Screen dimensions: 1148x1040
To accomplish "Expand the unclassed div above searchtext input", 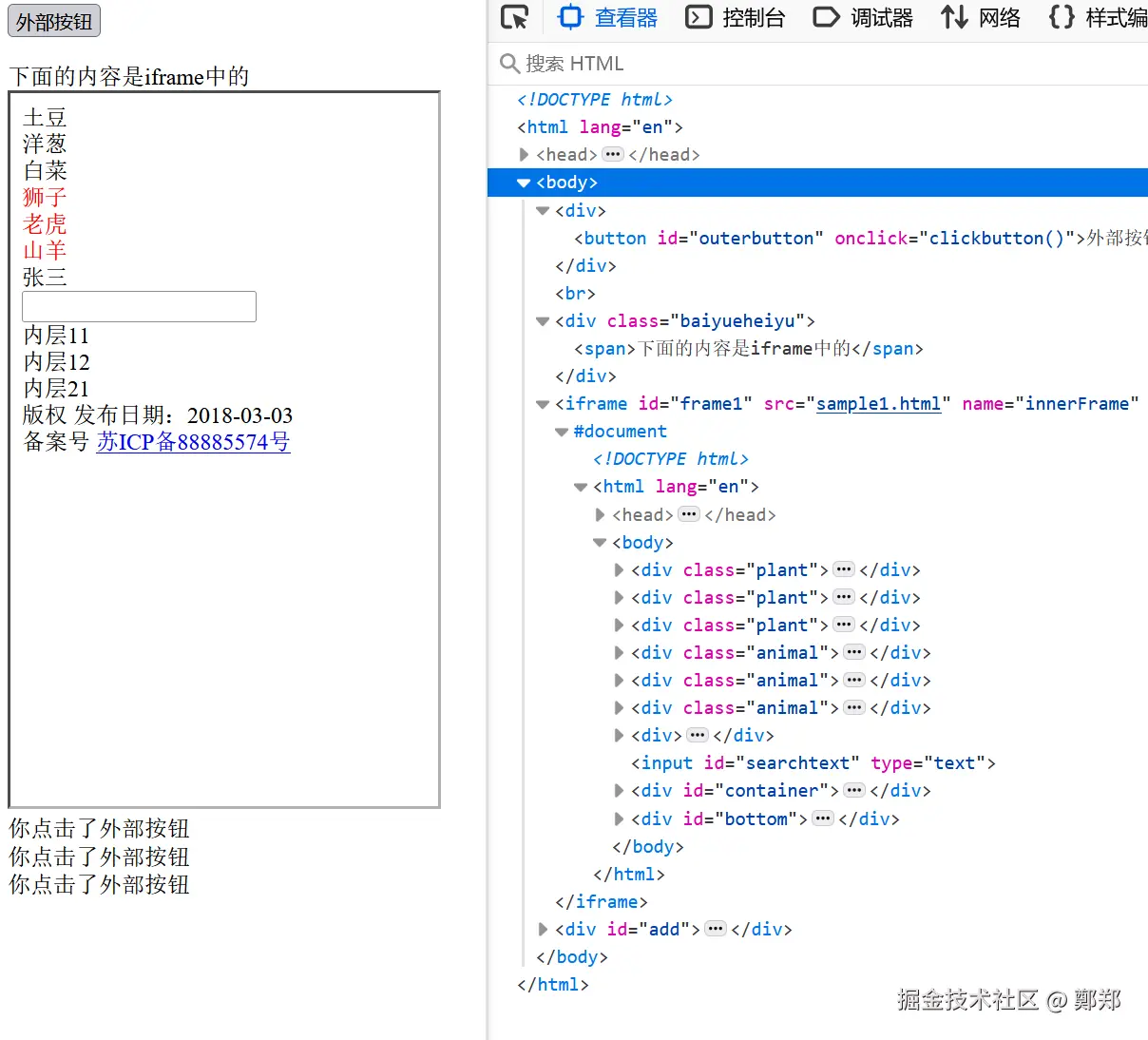I will [x=619, y=736].
